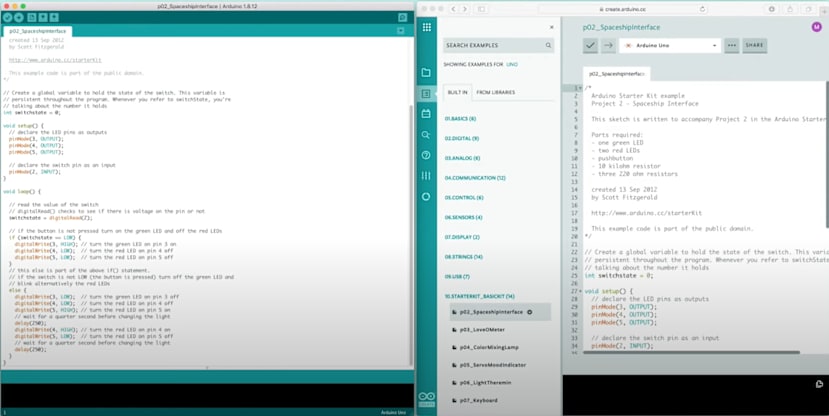Expand 03.ANALOG (6) examples
The width and height of the screenshot is (829, 416).
click(462, 158)
